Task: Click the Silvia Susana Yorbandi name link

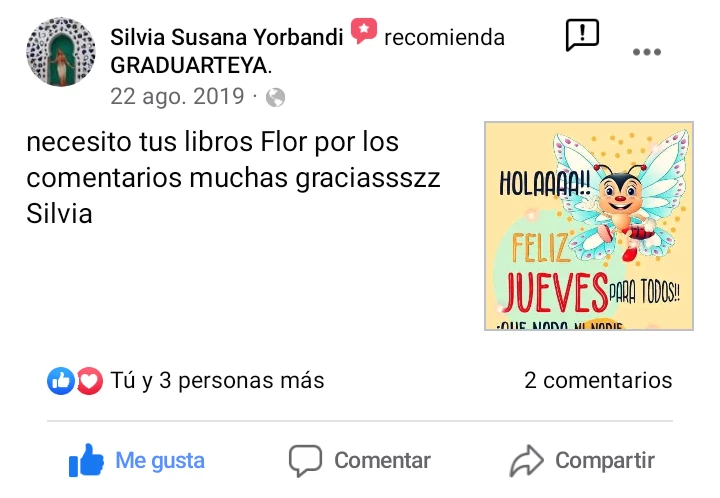Action: click(x=226, y=37)
